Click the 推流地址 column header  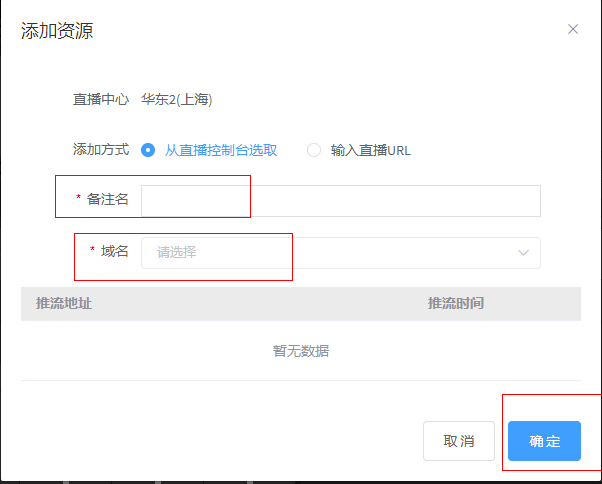click(x=64, y=303)
